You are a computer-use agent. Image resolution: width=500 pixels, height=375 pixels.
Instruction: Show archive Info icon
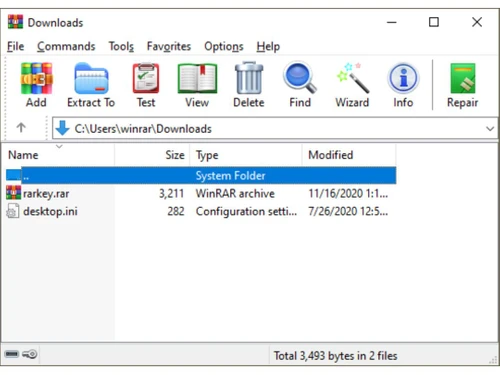pyautogui.click(x=403, y=79)
